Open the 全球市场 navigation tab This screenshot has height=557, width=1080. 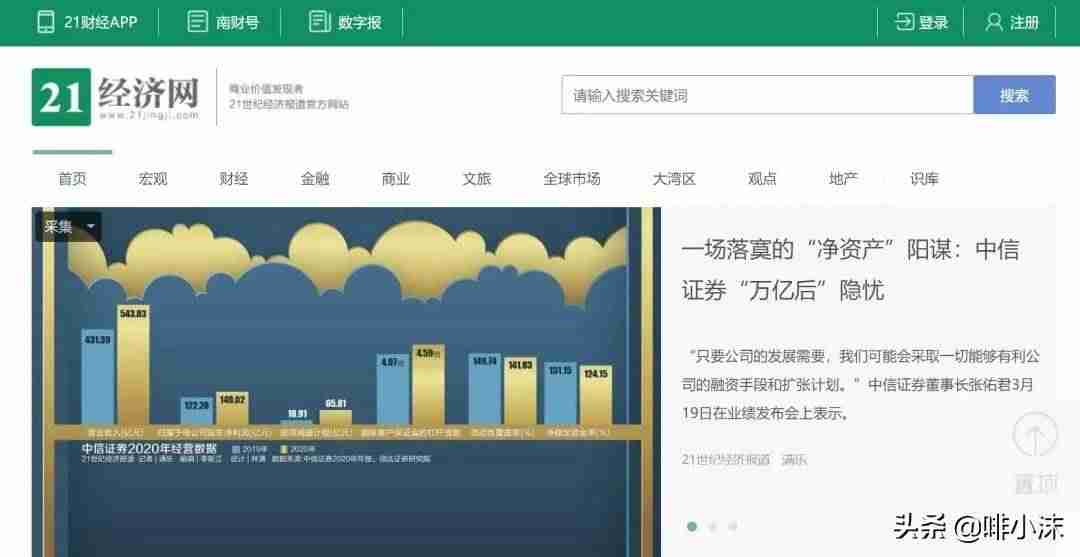[572, 179]
